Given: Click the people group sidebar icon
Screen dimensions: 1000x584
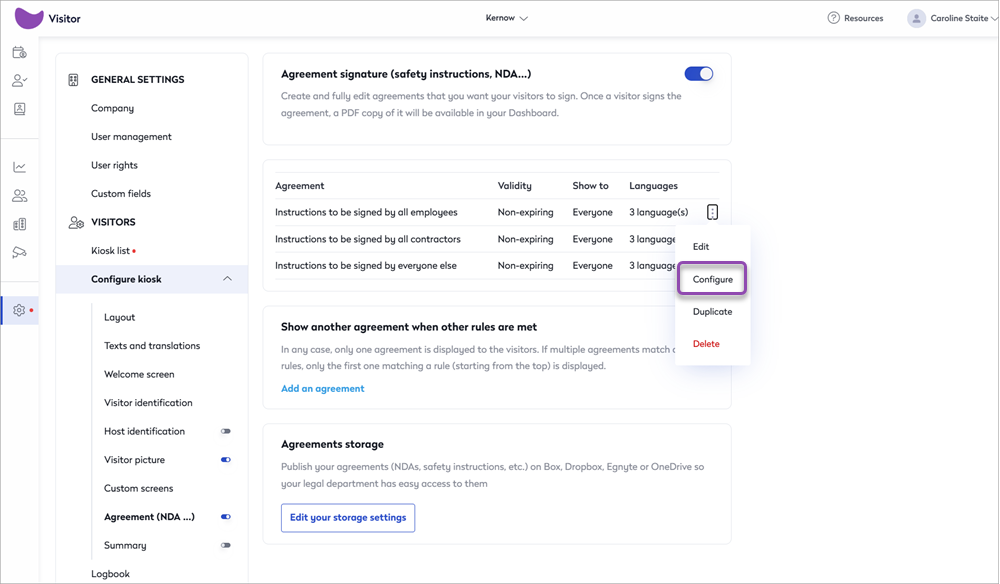Looking at the screenshot, I should (19, 196).
